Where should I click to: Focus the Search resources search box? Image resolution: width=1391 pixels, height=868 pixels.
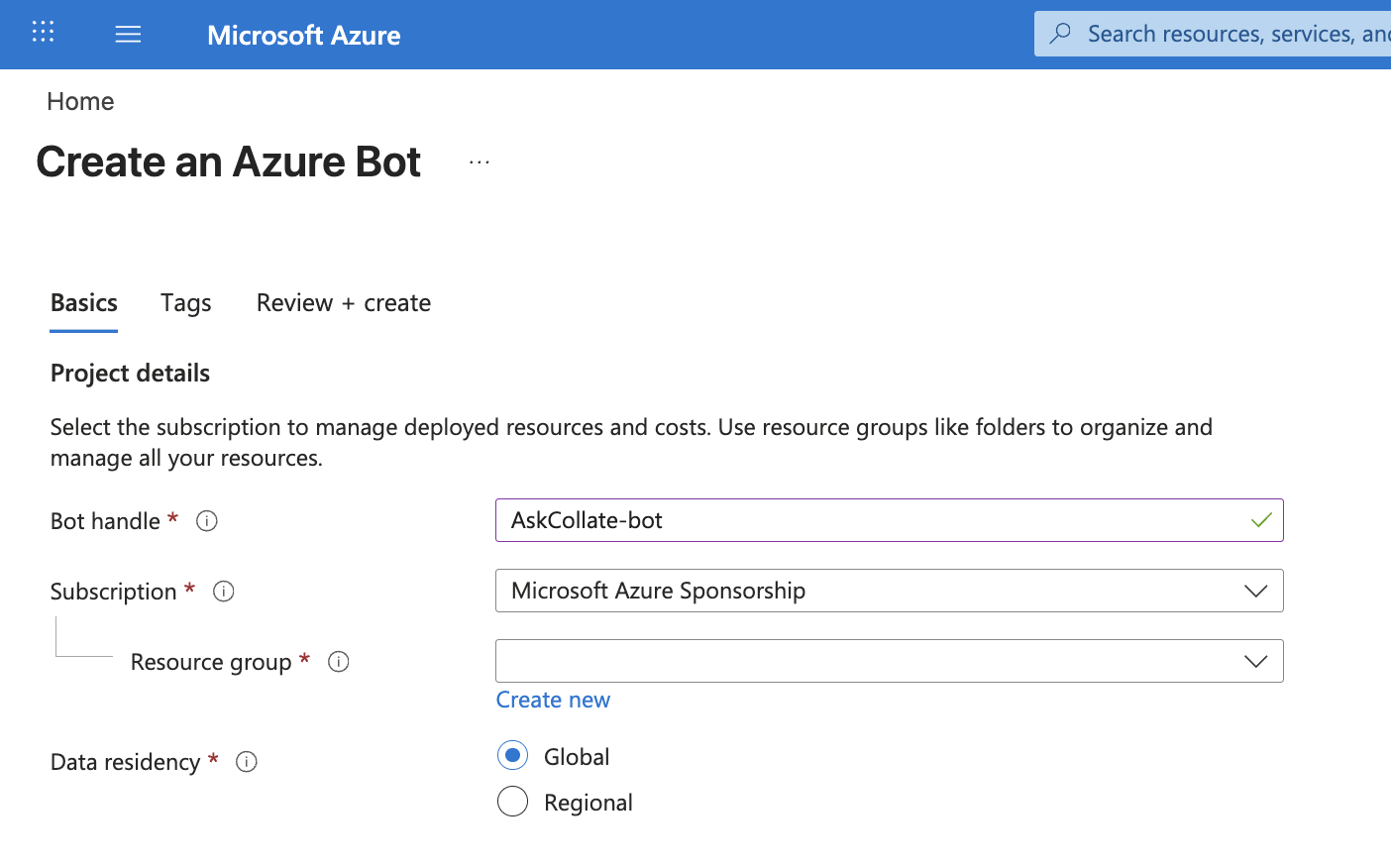tap(1213, 34)
